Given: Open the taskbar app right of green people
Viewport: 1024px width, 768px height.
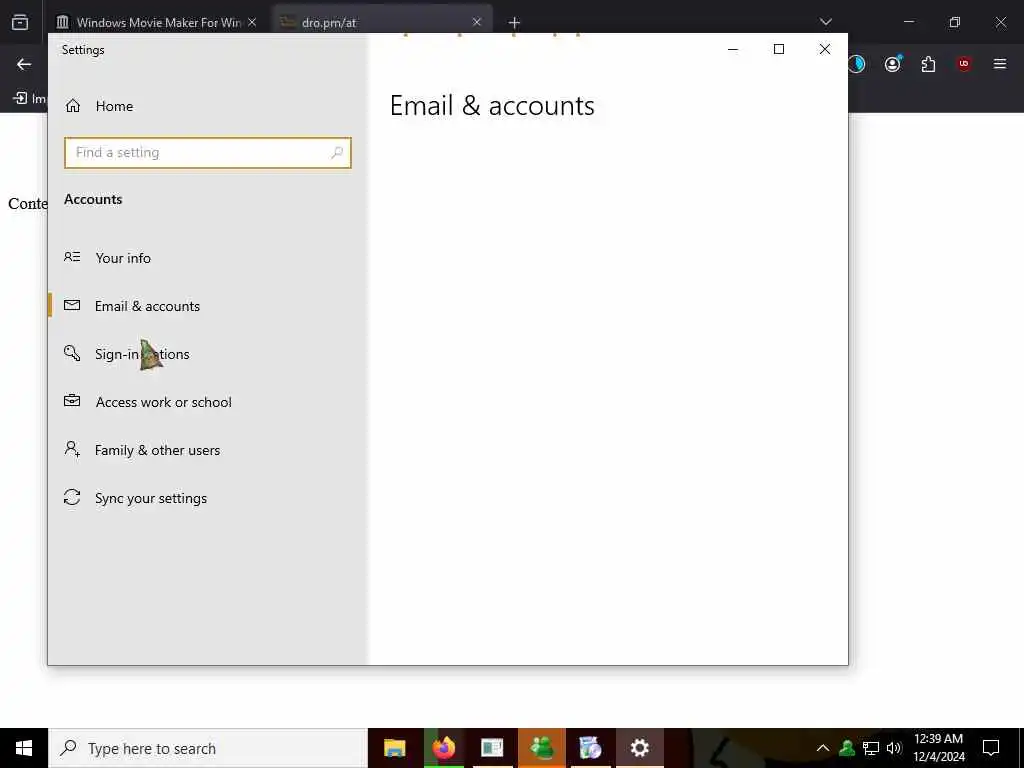Looking at the screenshot, I should tap(590, 748).
